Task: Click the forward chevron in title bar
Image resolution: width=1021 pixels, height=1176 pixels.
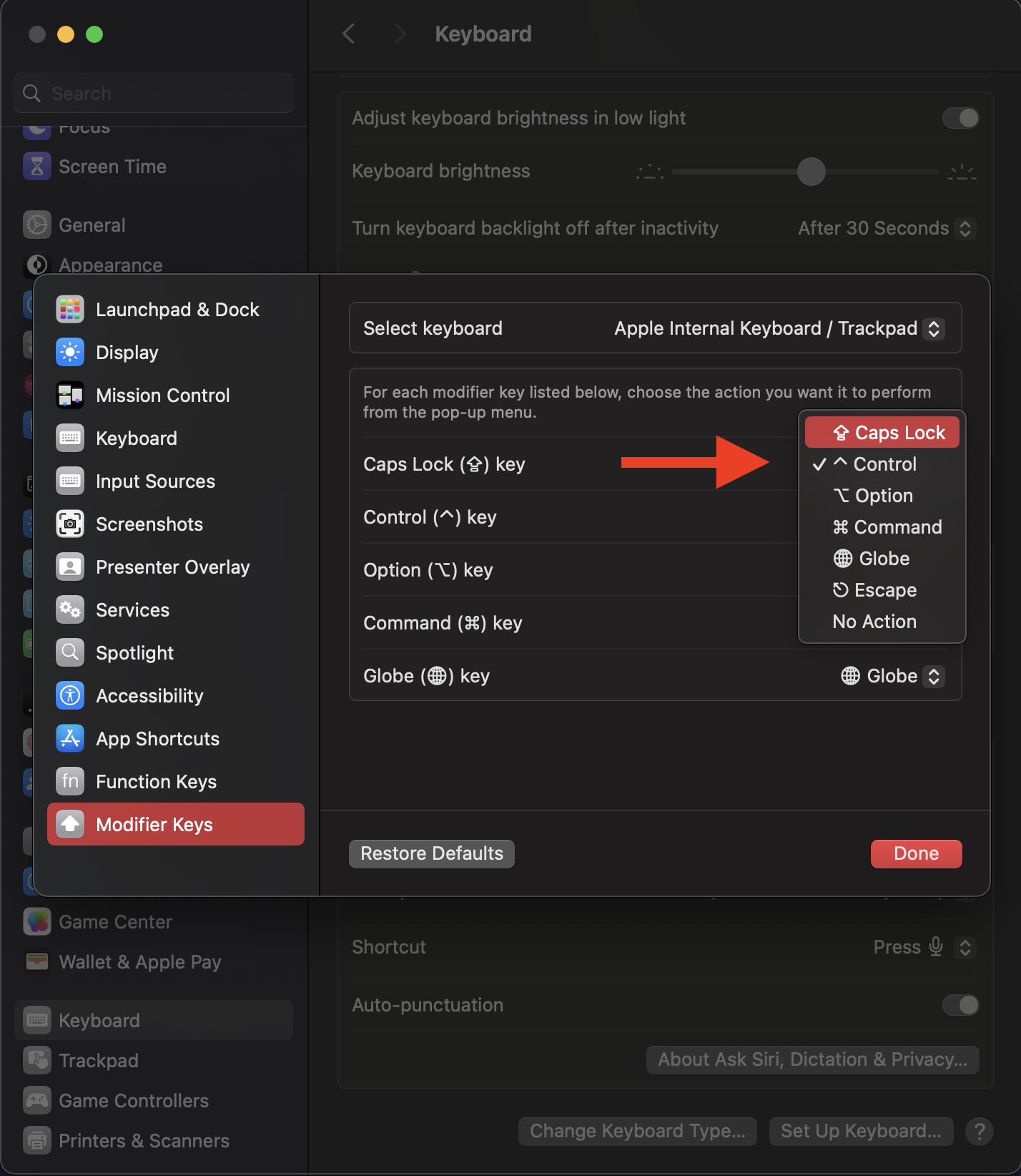Action: click(x=400, y=34)
